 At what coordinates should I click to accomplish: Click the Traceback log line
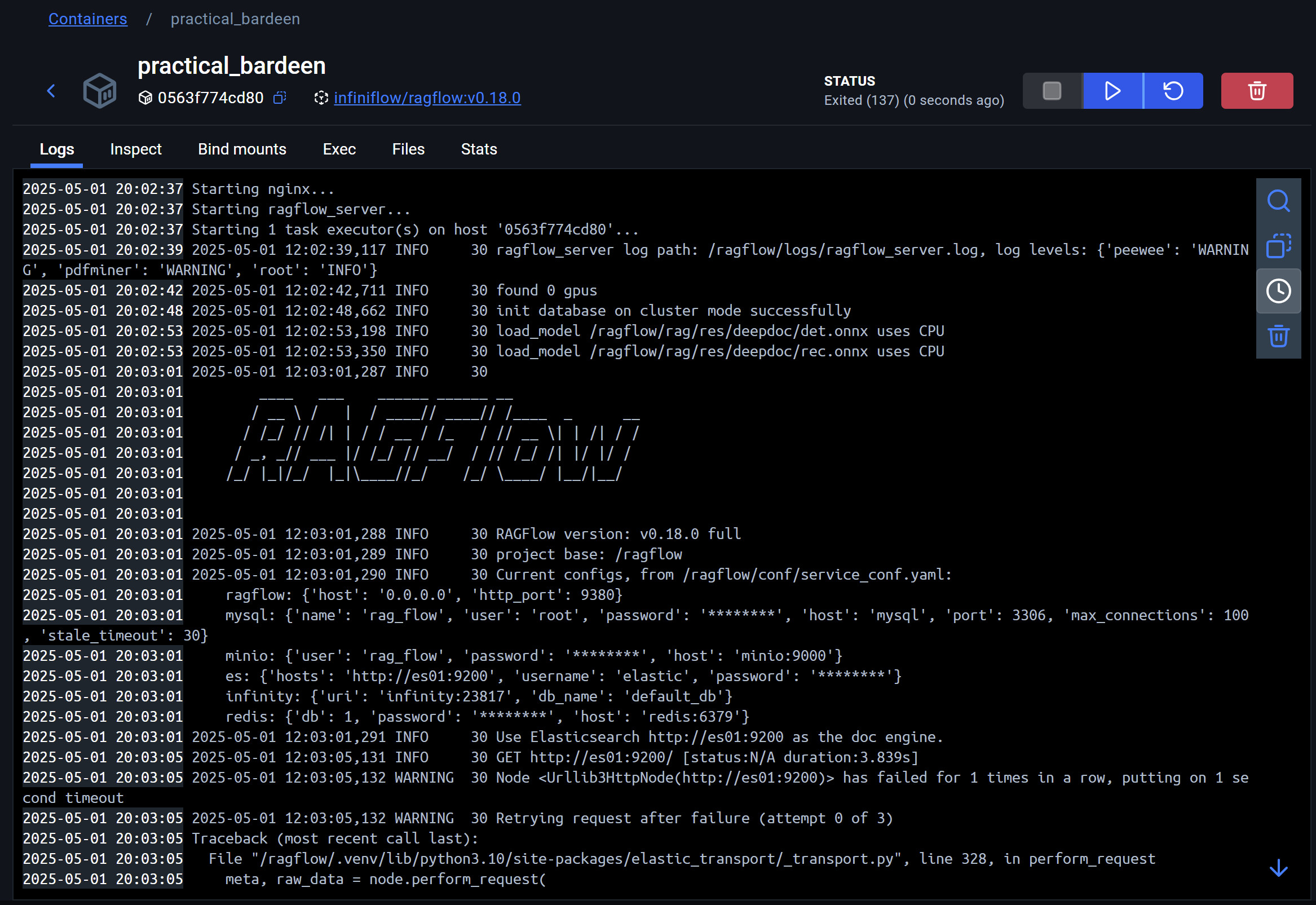[x=334, y=838]
